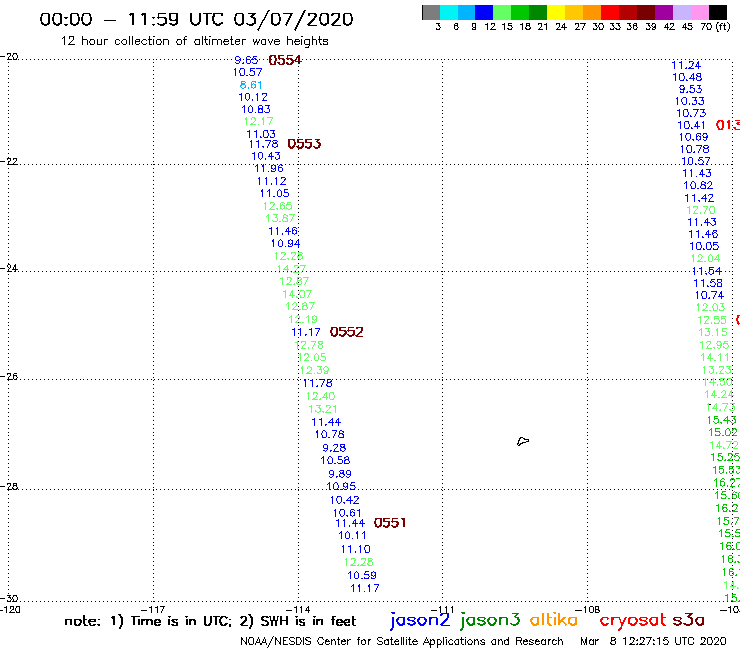Click the pink 70 ft legend swatch
The height and width of the screenshot is (650, 740).
(x=698, y=12)
